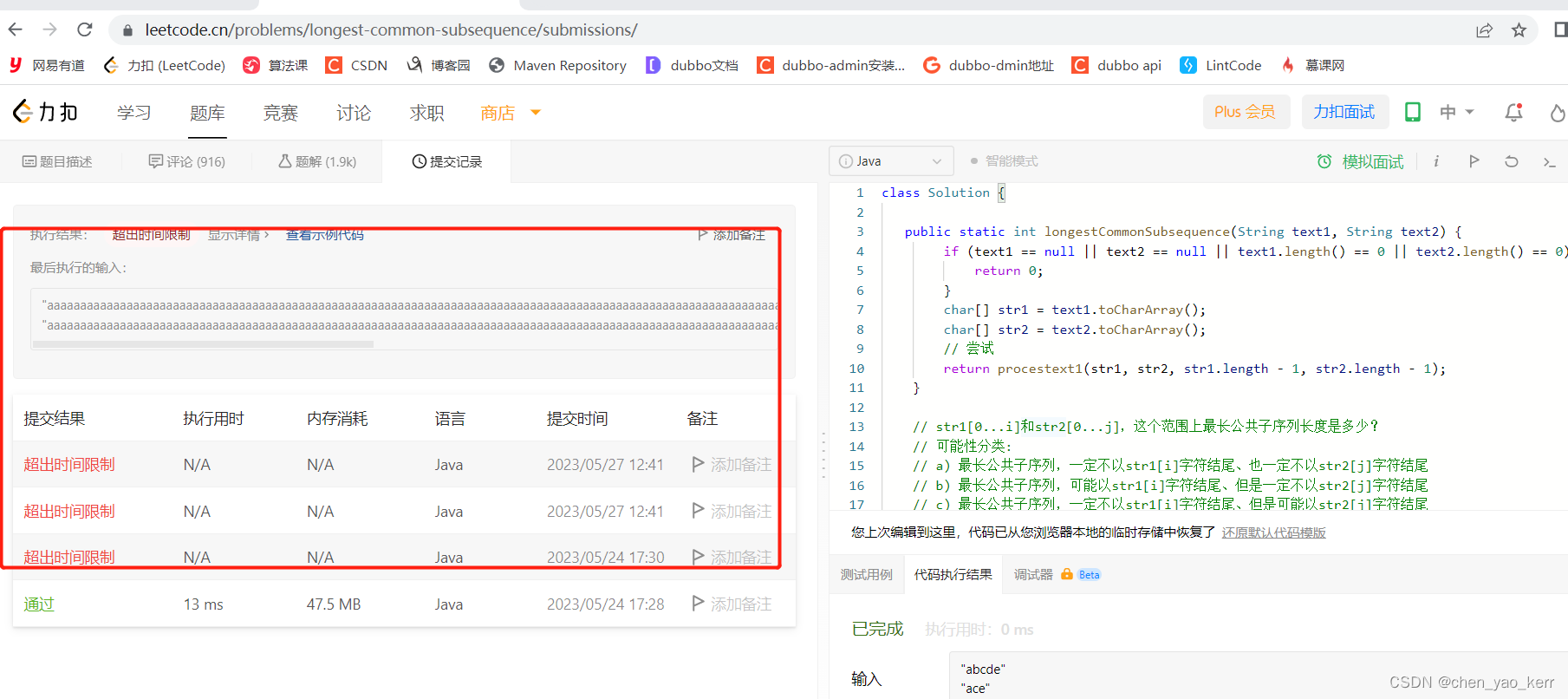The image size is (1568, 699).
Task: Click the 47.5 MB memory cell
Action: click(334, 604)
